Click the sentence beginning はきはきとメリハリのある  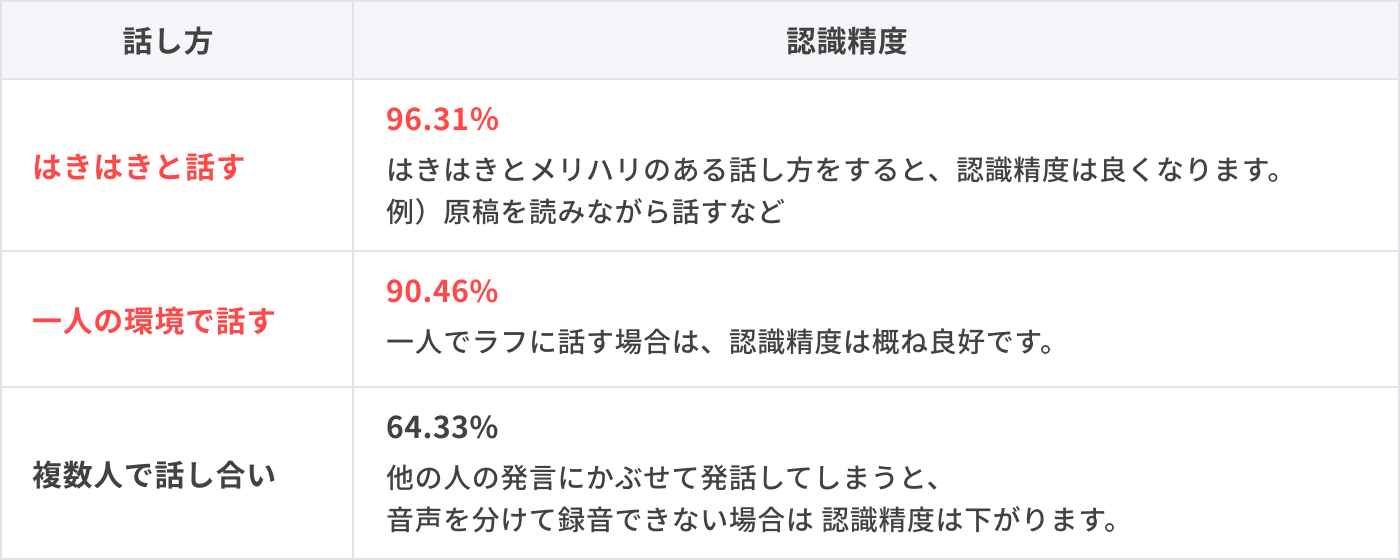pyautogui.click(x=834, y=168)
